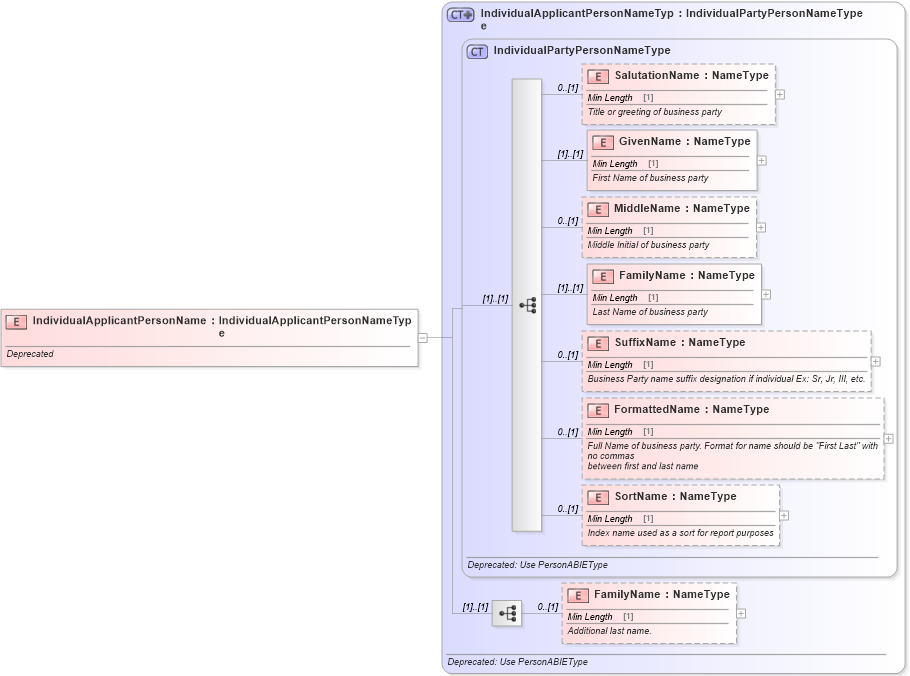910x676 pixels.
Task: Collapse IndividualApplicantPersonName using the minus box
Action: tap(423, 337)
